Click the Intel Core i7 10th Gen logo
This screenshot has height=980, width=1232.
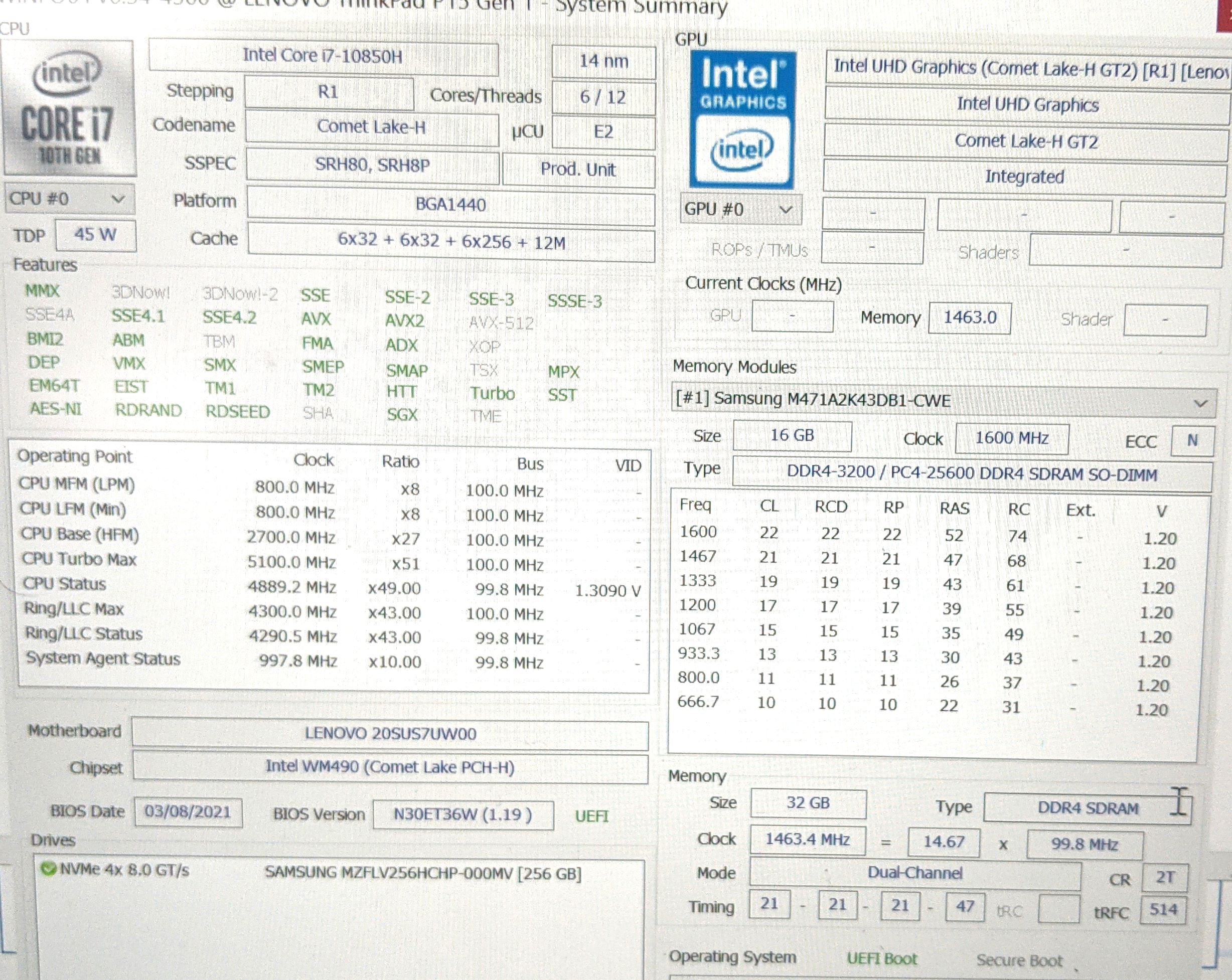click(69, 108)
